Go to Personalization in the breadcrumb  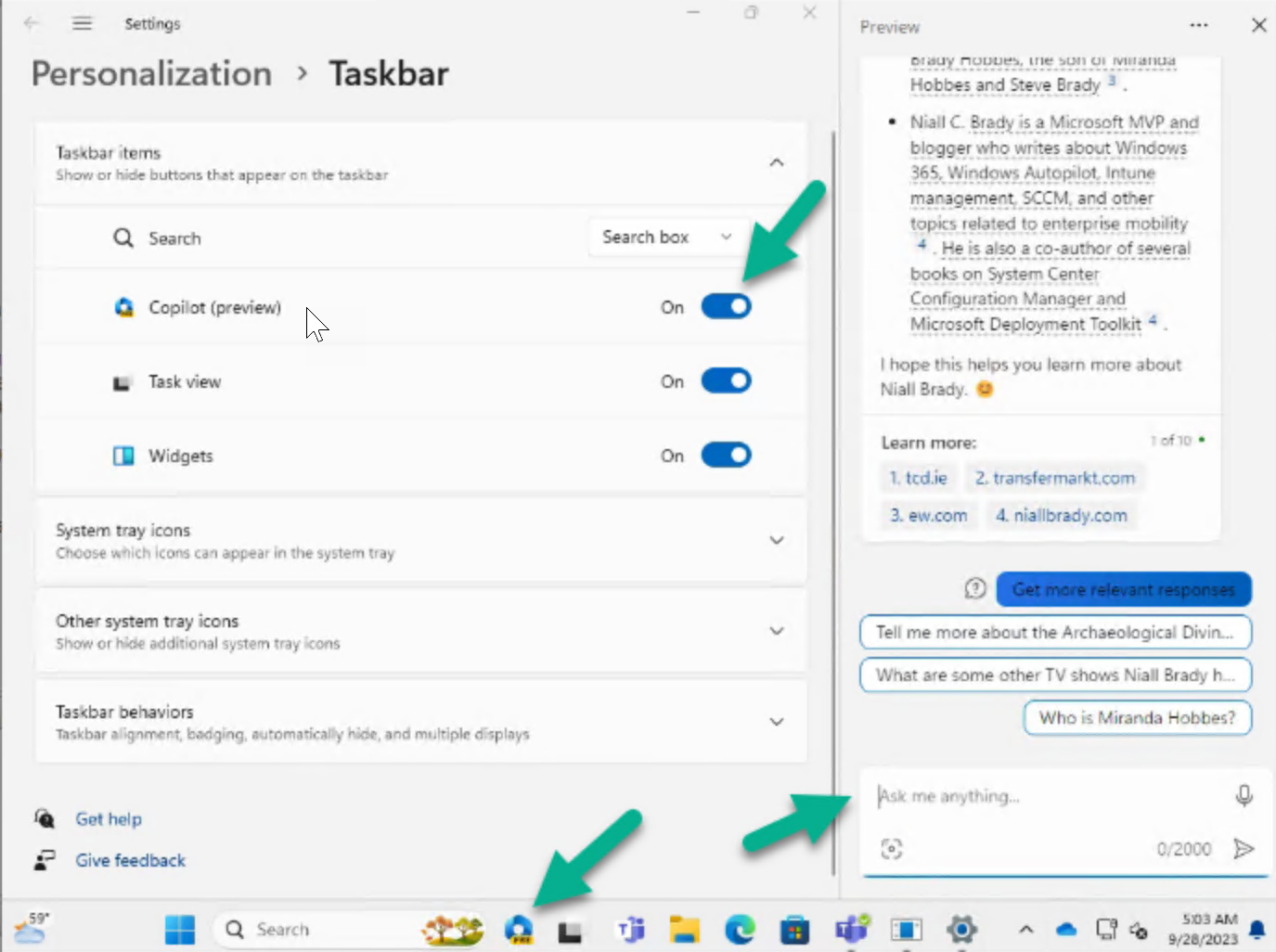[x=152, y=73]
